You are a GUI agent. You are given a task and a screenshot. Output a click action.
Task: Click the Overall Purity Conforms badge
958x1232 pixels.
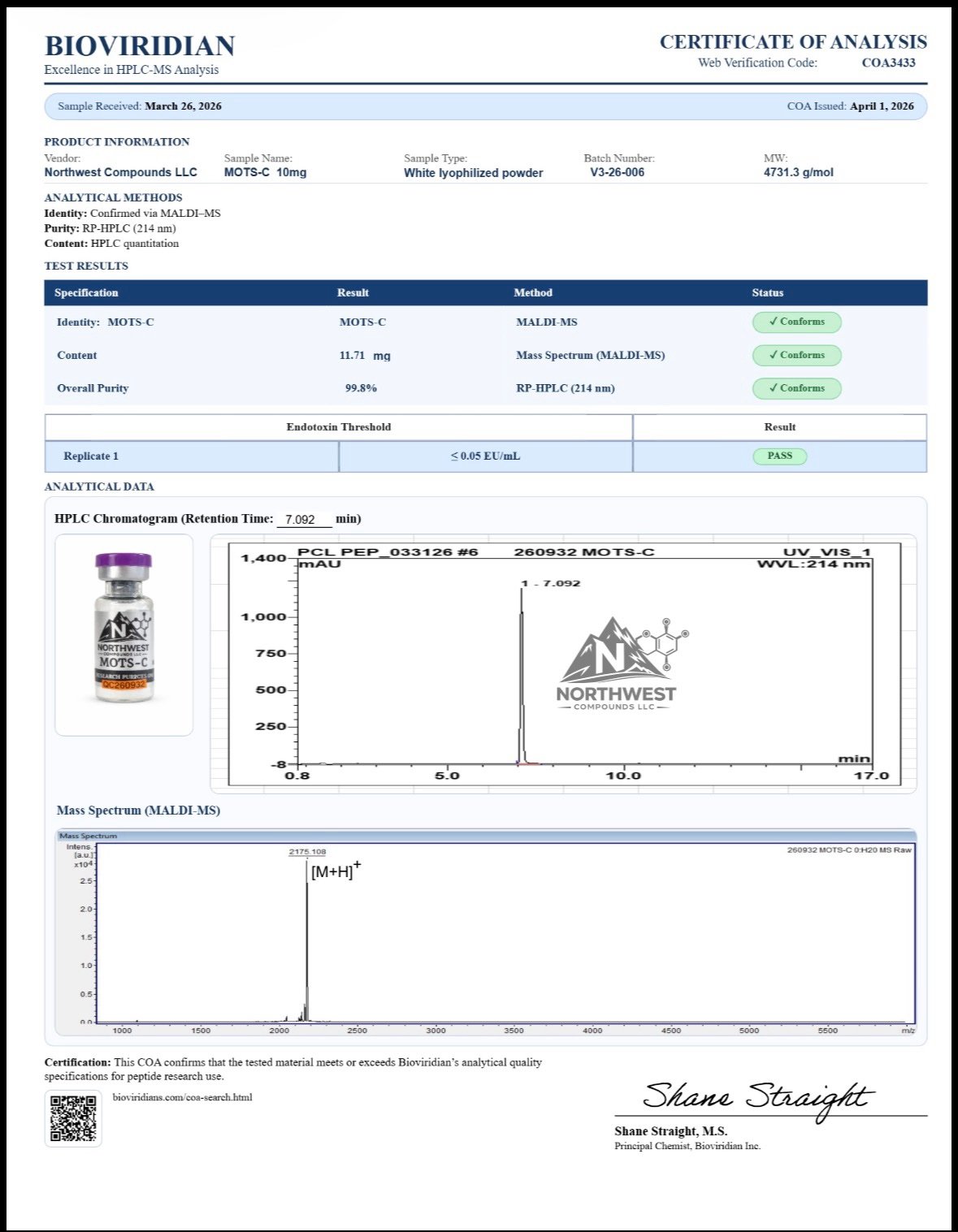coord(796,389)
